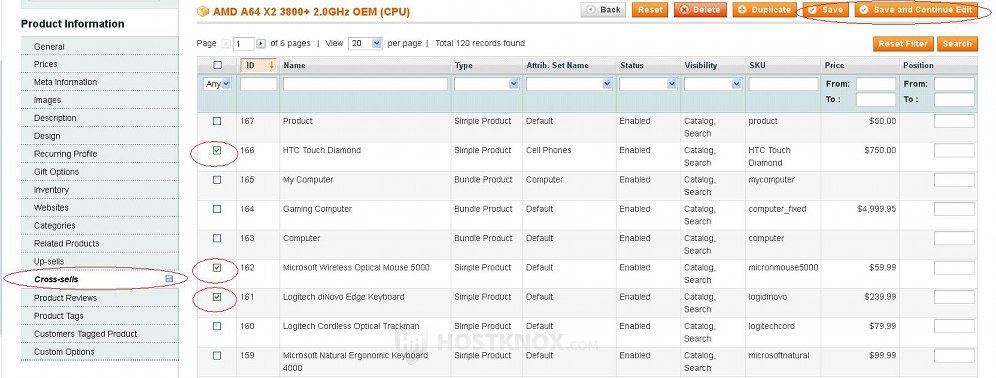
Task: Open the Design tab
Action: point(100,135)
